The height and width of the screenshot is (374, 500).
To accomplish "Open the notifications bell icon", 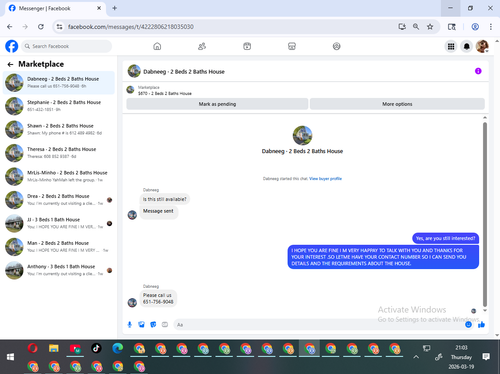I will [467, 46].
